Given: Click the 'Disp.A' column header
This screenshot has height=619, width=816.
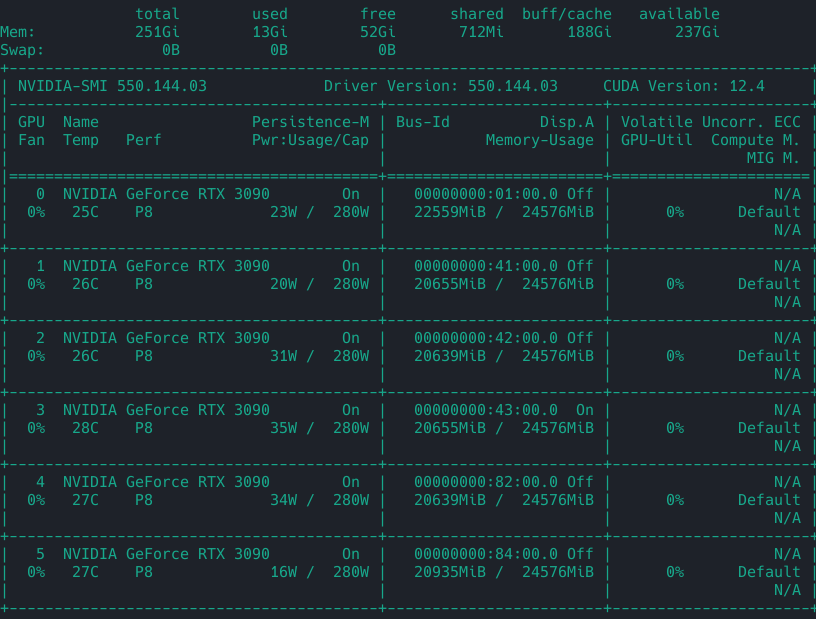Looking at the screenshot, I should (567, 122).
